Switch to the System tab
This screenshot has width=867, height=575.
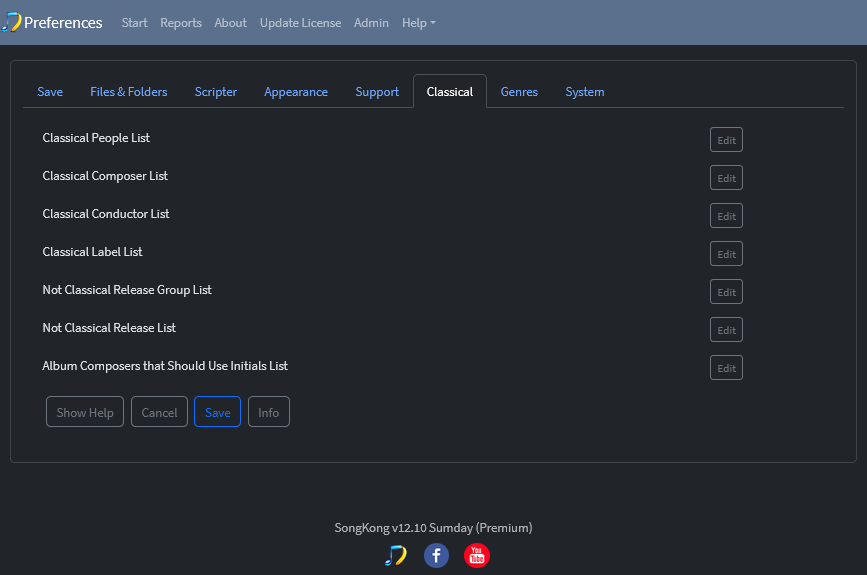tap(584, 92)
